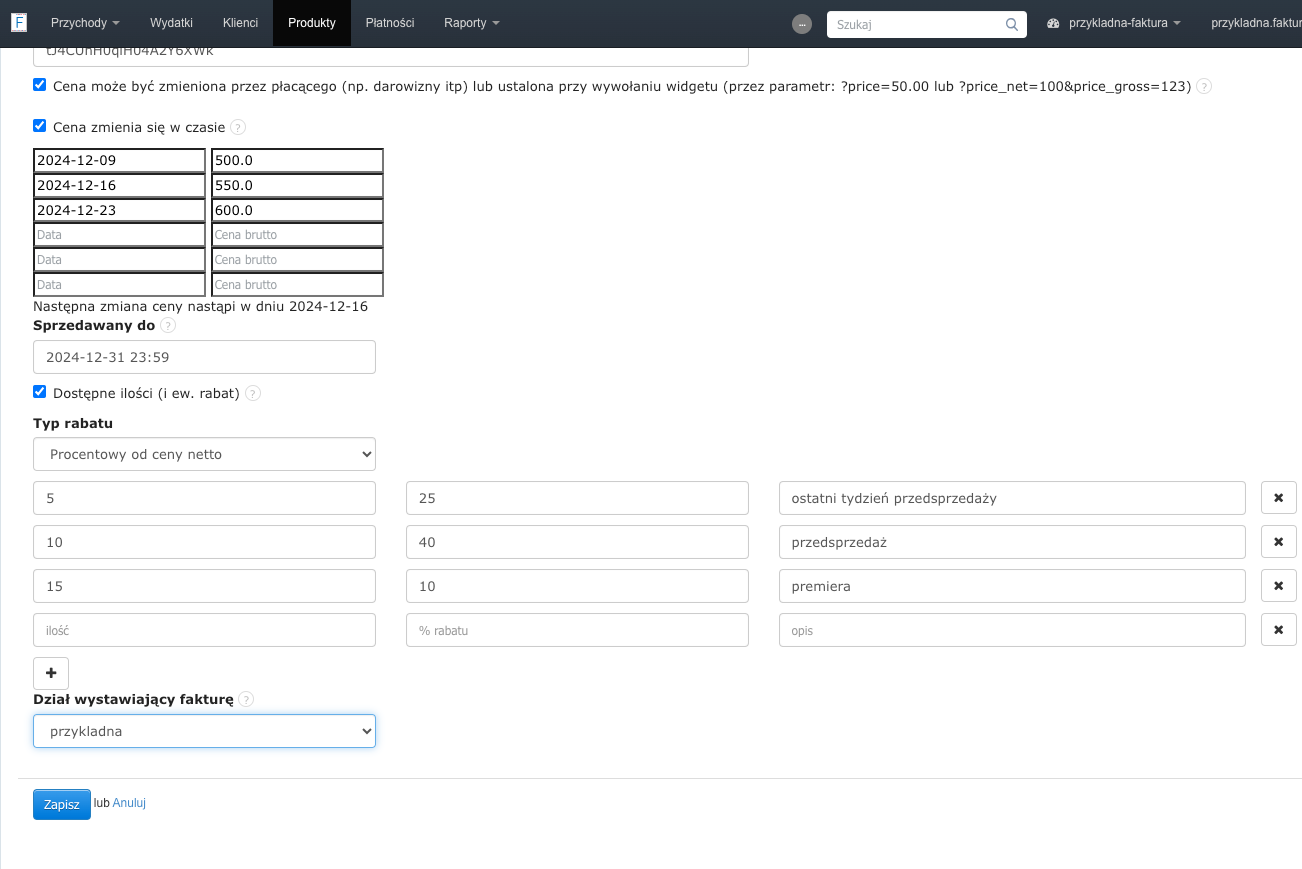1302x869 pixels.
Task: Click the price field with 600.0
Action: 297,210
